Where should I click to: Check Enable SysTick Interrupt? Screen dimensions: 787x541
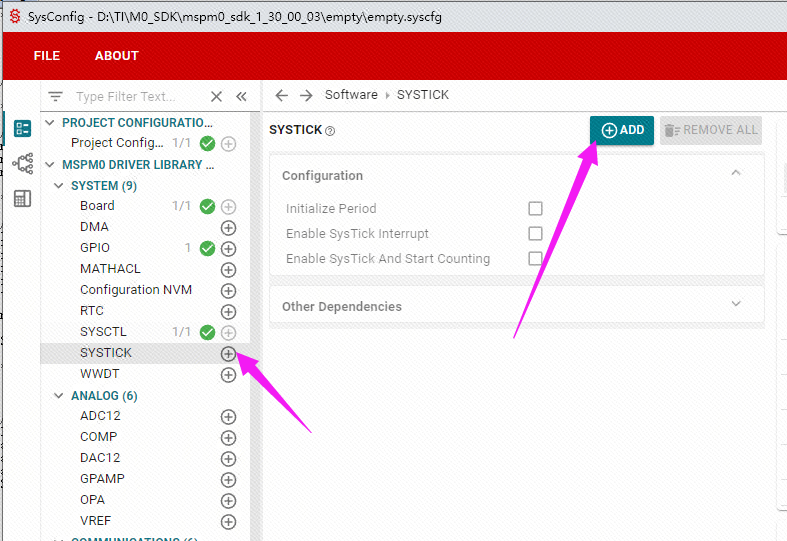[536, 233]
